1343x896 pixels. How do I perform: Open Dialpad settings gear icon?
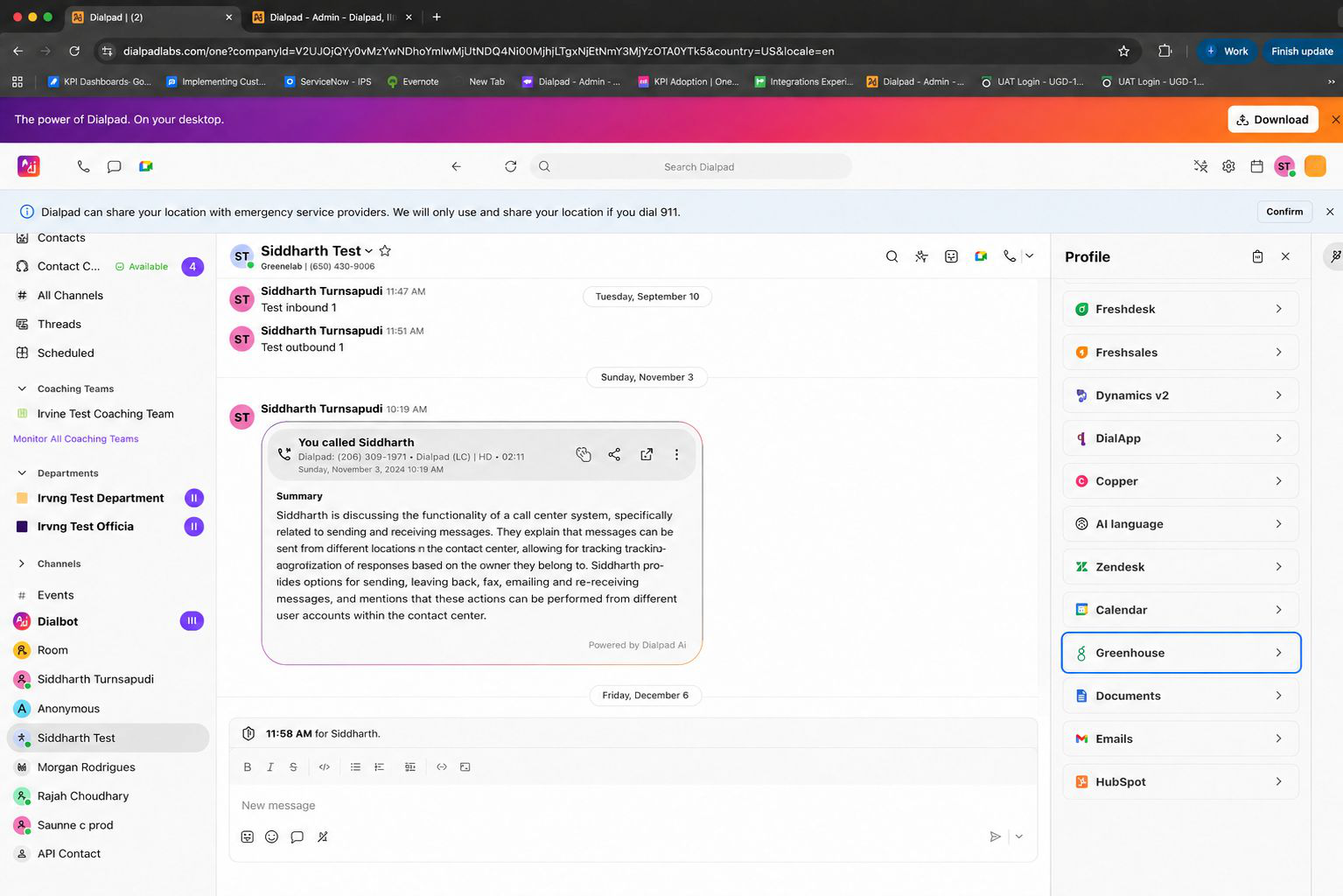1228,166
